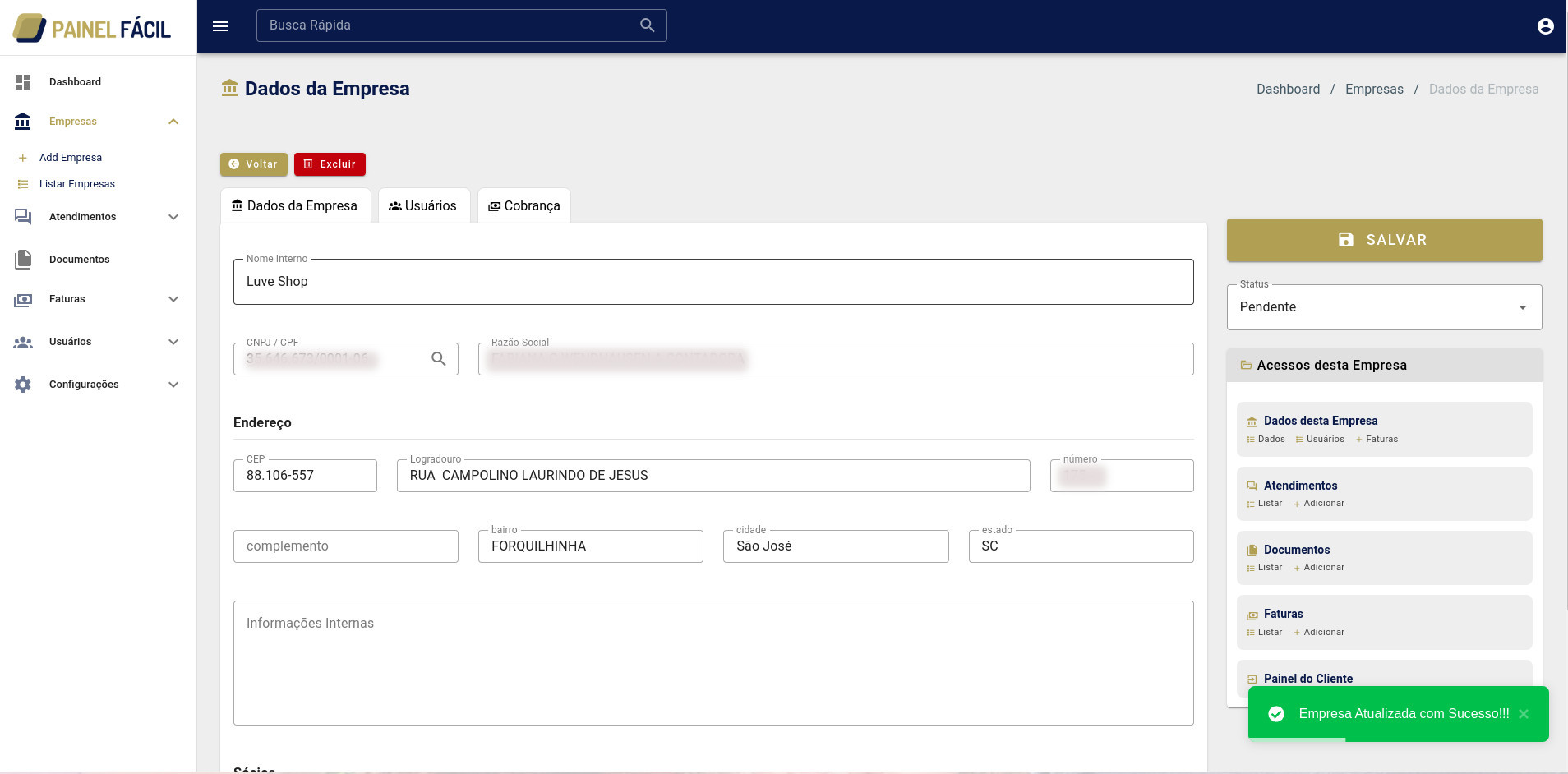The height and width of the screenshot is (774, 1568).
Task: Click the Voltar button
Action: pyautogui.click(x=254, y=164)
